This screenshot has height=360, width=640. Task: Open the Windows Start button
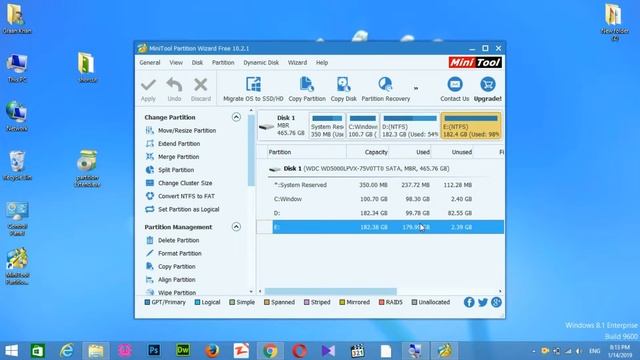tap(11, 351)
